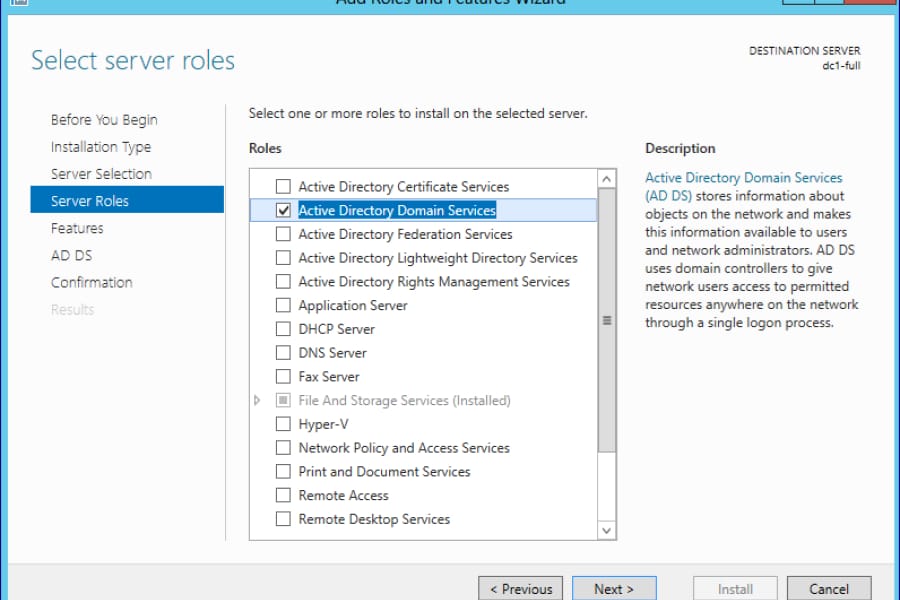Viewport: 900px width, 600px height.
Task: Select the Remote Desktop Services label
Action: pos(374,519)
